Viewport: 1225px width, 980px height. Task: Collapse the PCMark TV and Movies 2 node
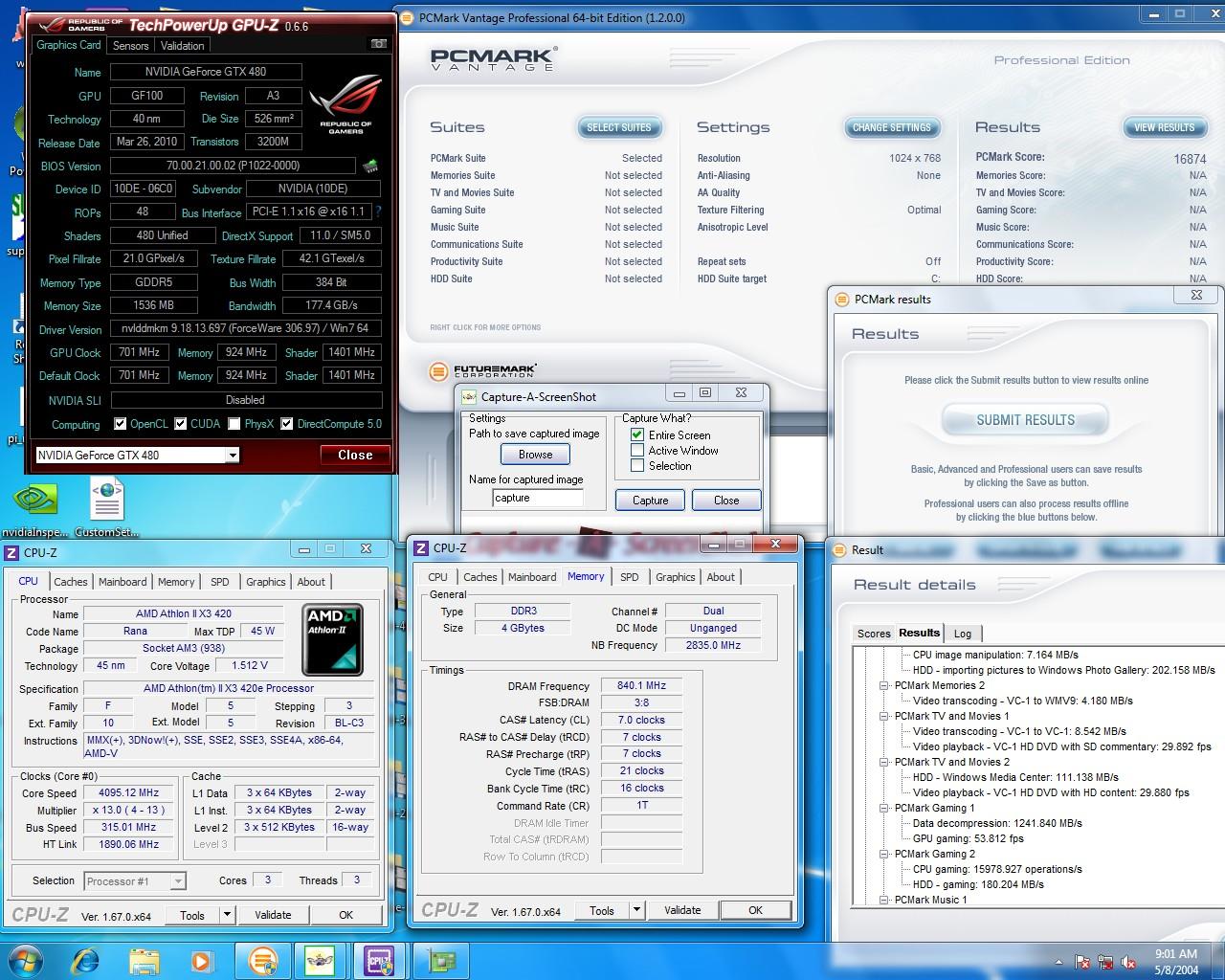(x=884, y=762)
